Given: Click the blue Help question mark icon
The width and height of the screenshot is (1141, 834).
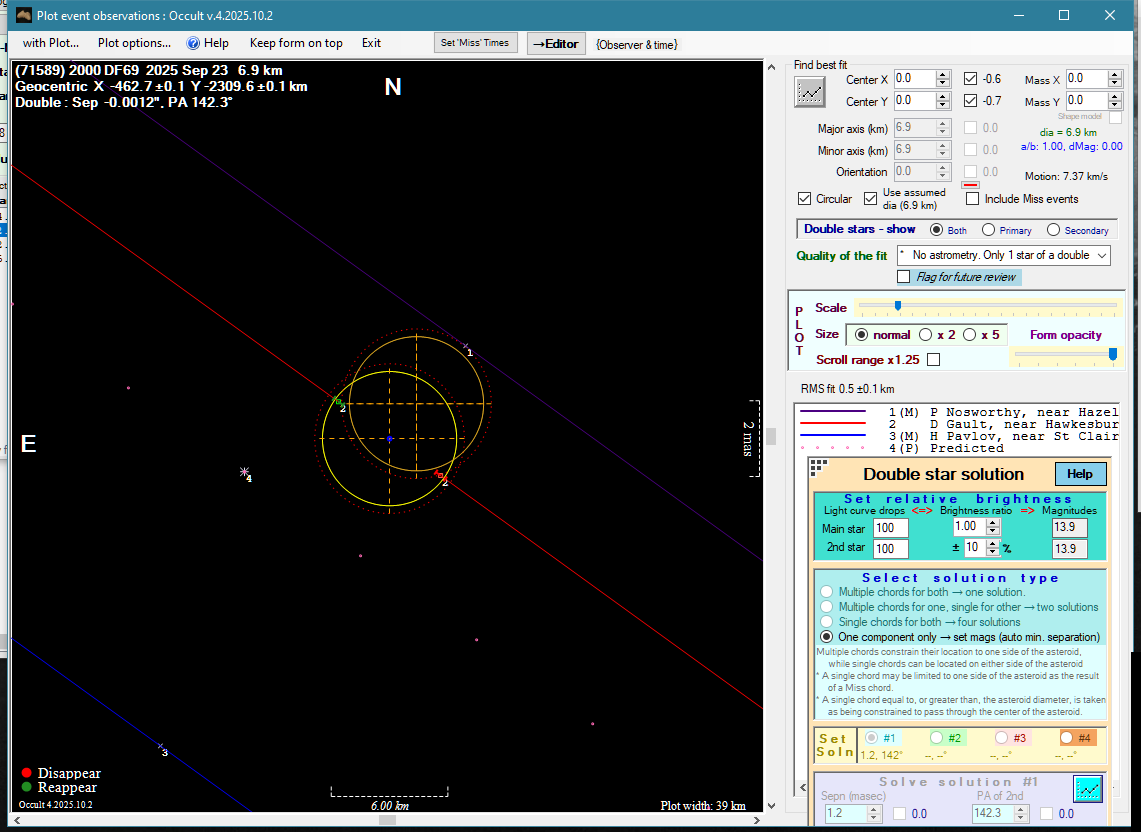Looking at the screenshot, I should 194,43.
